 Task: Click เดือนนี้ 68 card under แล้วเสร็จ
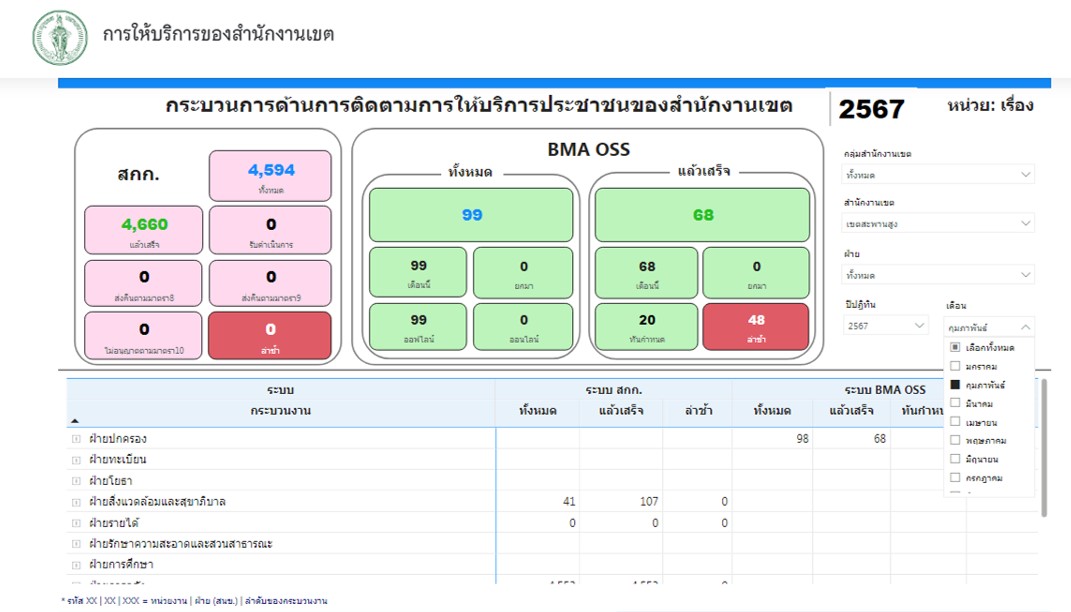pyautogui.click(x=646, y=273)
